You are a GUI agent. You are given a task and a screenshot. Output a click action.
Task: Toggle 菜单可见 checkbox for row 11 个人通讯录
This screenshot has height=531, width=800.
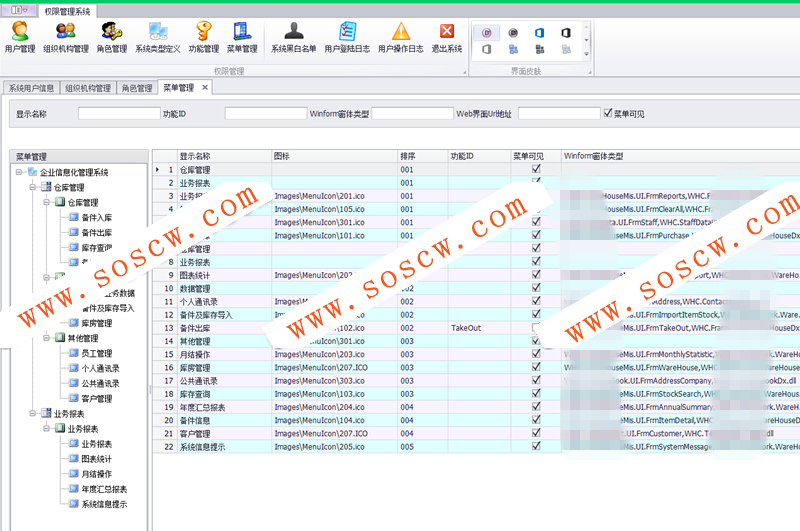point(536,301)
